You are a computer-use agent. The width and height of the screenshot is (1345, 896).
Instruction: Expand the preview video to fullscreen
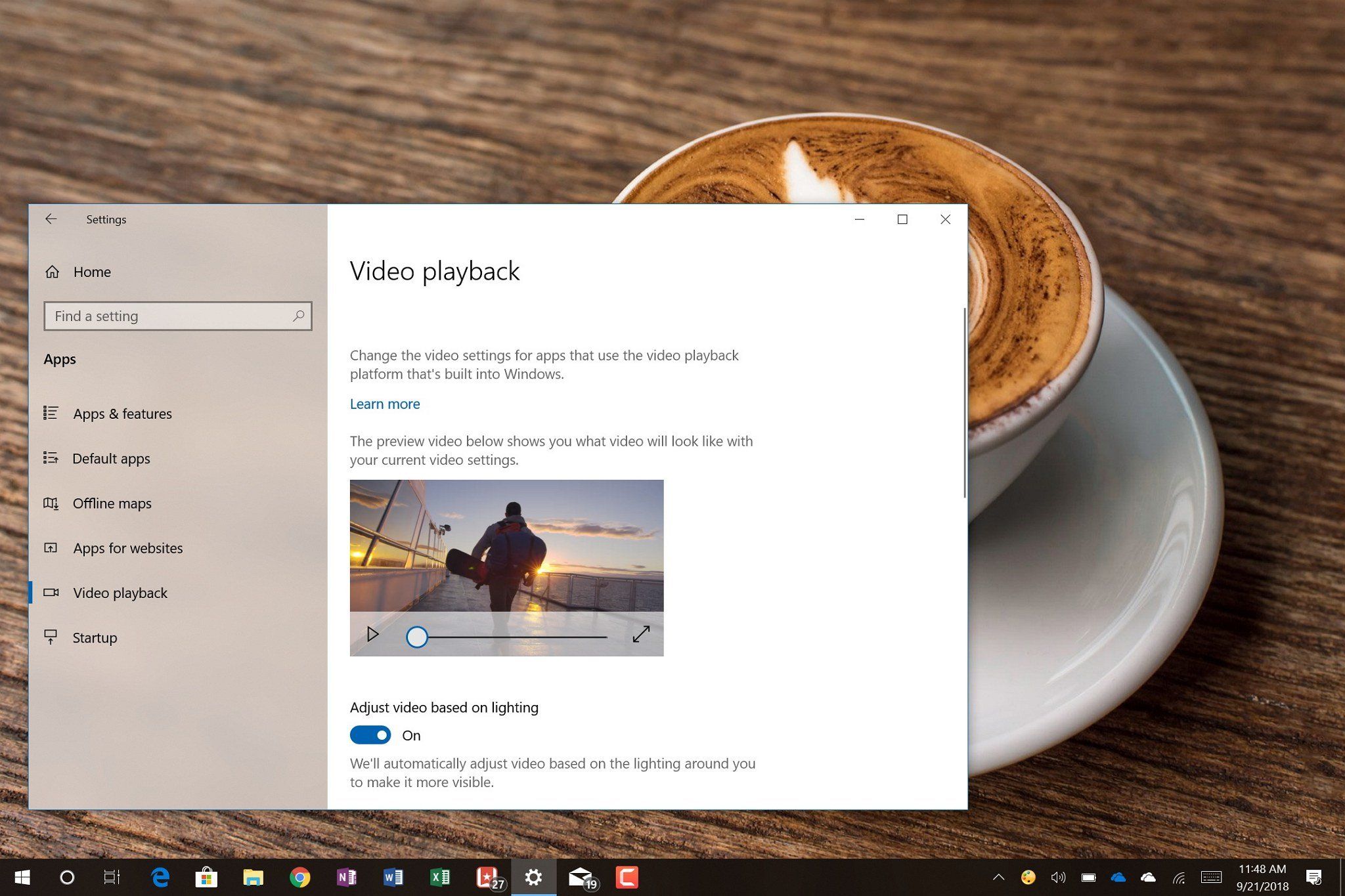[x=640, y=634]
